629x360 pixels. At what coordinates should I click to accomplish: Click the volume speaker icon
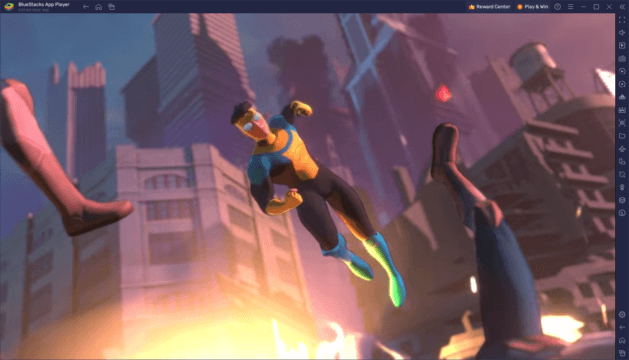pos(622,33)
